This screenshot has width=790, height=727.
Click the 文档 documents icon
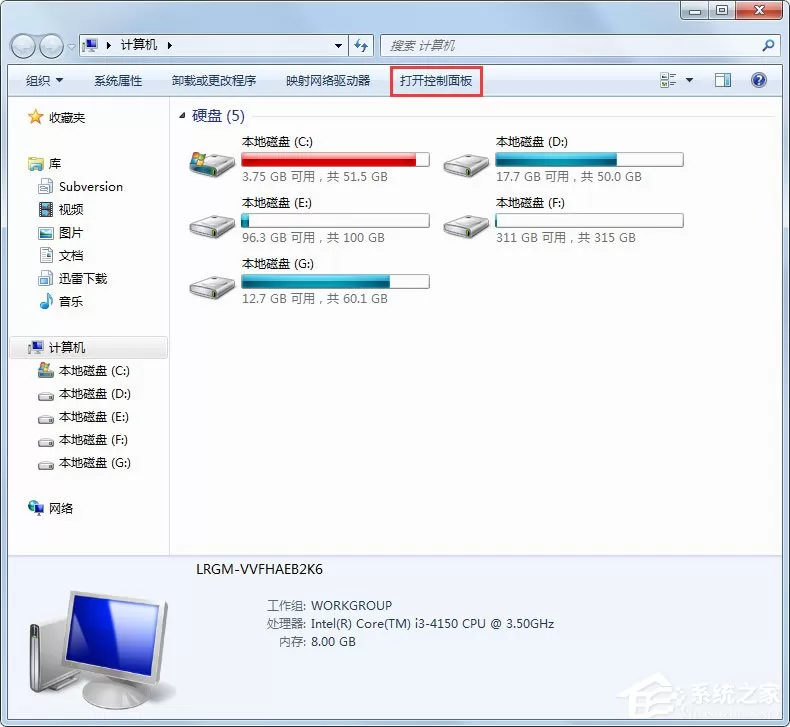46,255
